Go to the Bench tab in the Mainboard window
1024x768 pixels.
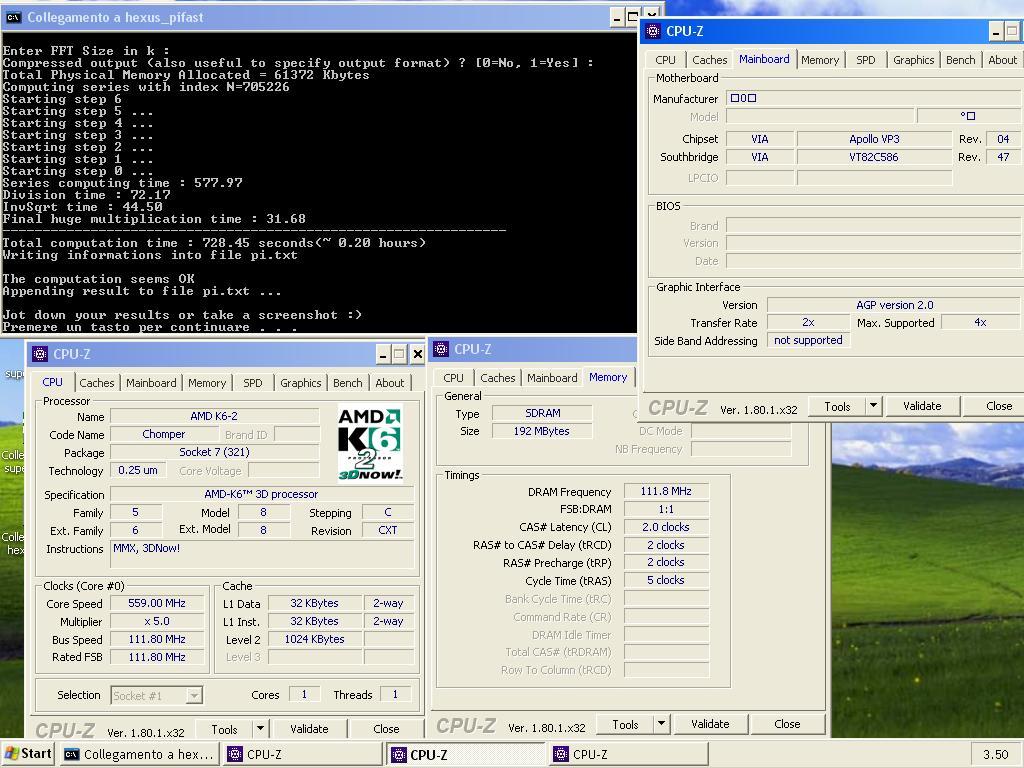[x=961, y=59]
